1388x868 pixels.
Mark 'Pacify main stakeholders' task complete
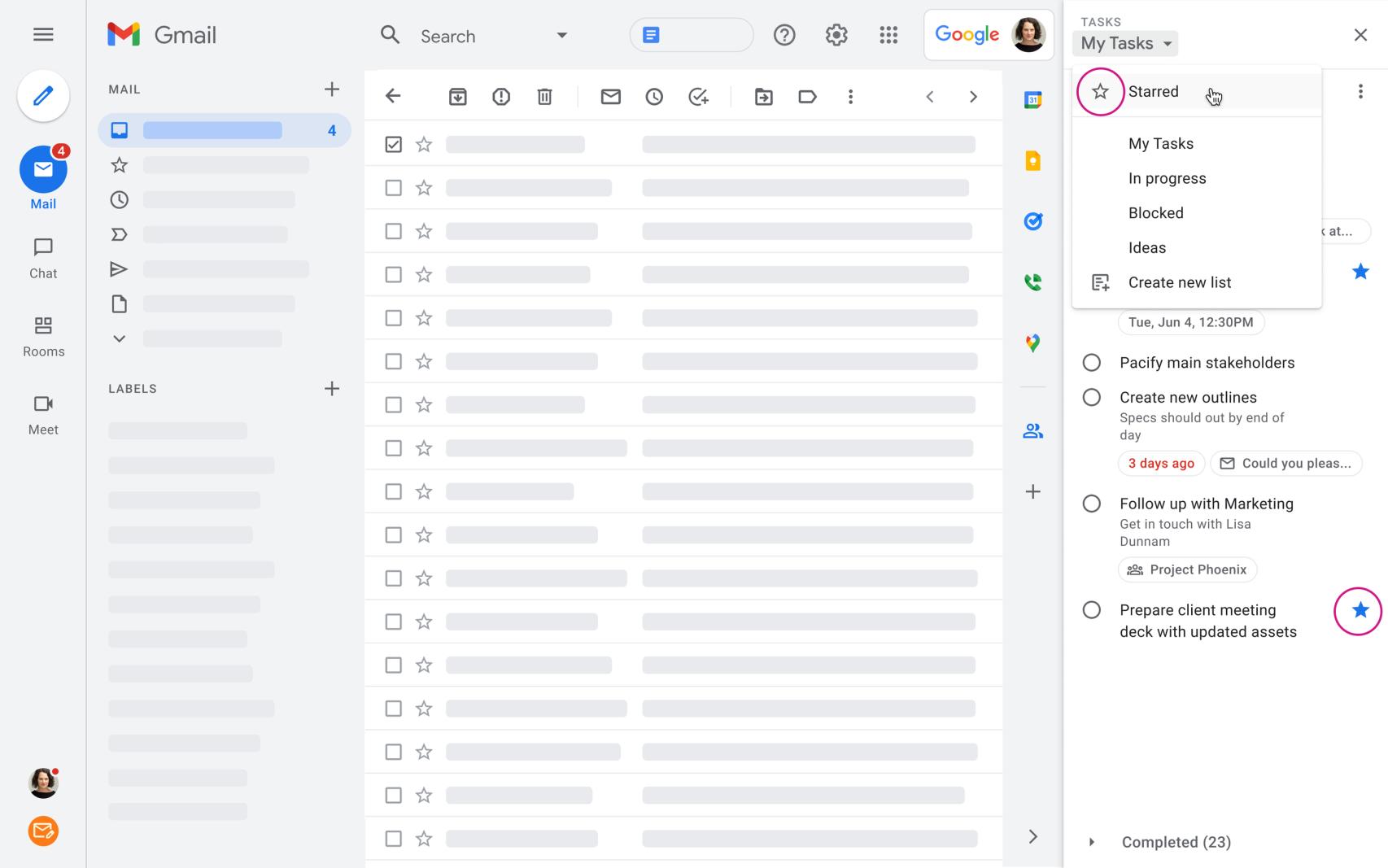click(x=1091, y=362)
